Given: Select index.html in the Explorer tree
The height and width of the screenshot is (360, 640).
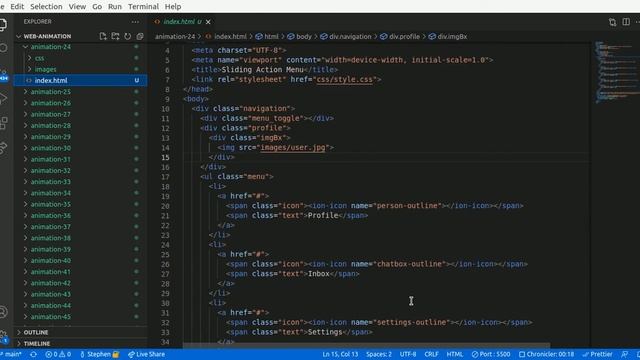Looking at the screenshot, I should pyautogui.click(x=81, y=80).
